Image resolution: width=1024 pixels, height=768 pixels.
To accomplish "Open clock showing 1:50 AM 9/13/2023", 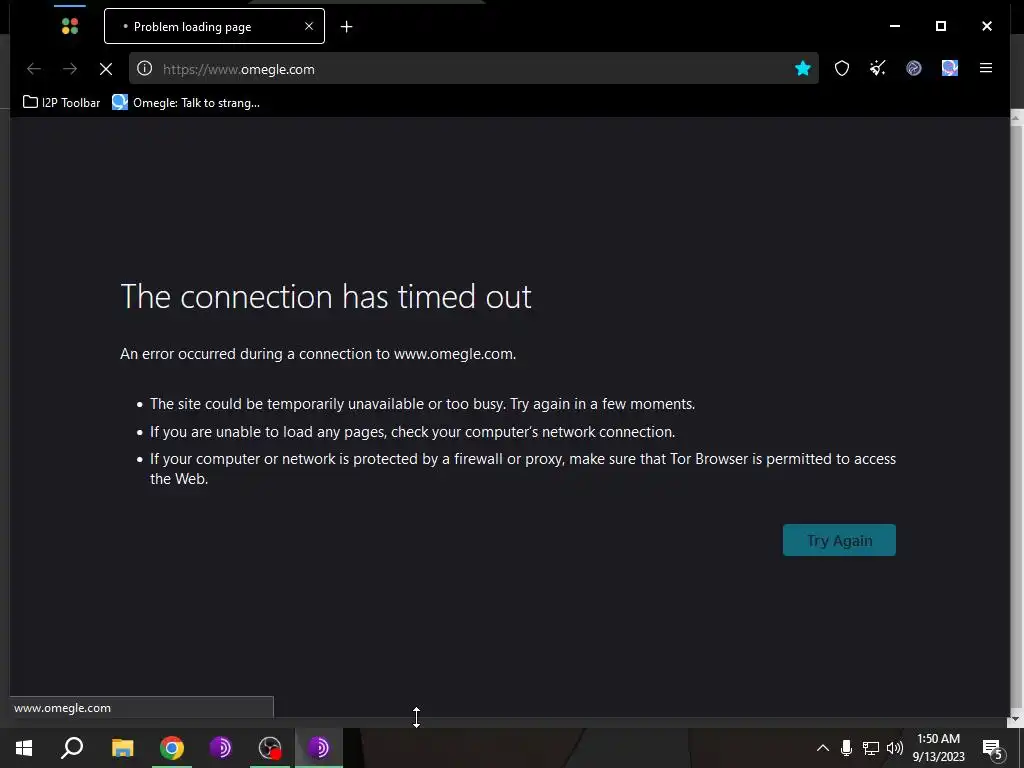I will point(938,748).
